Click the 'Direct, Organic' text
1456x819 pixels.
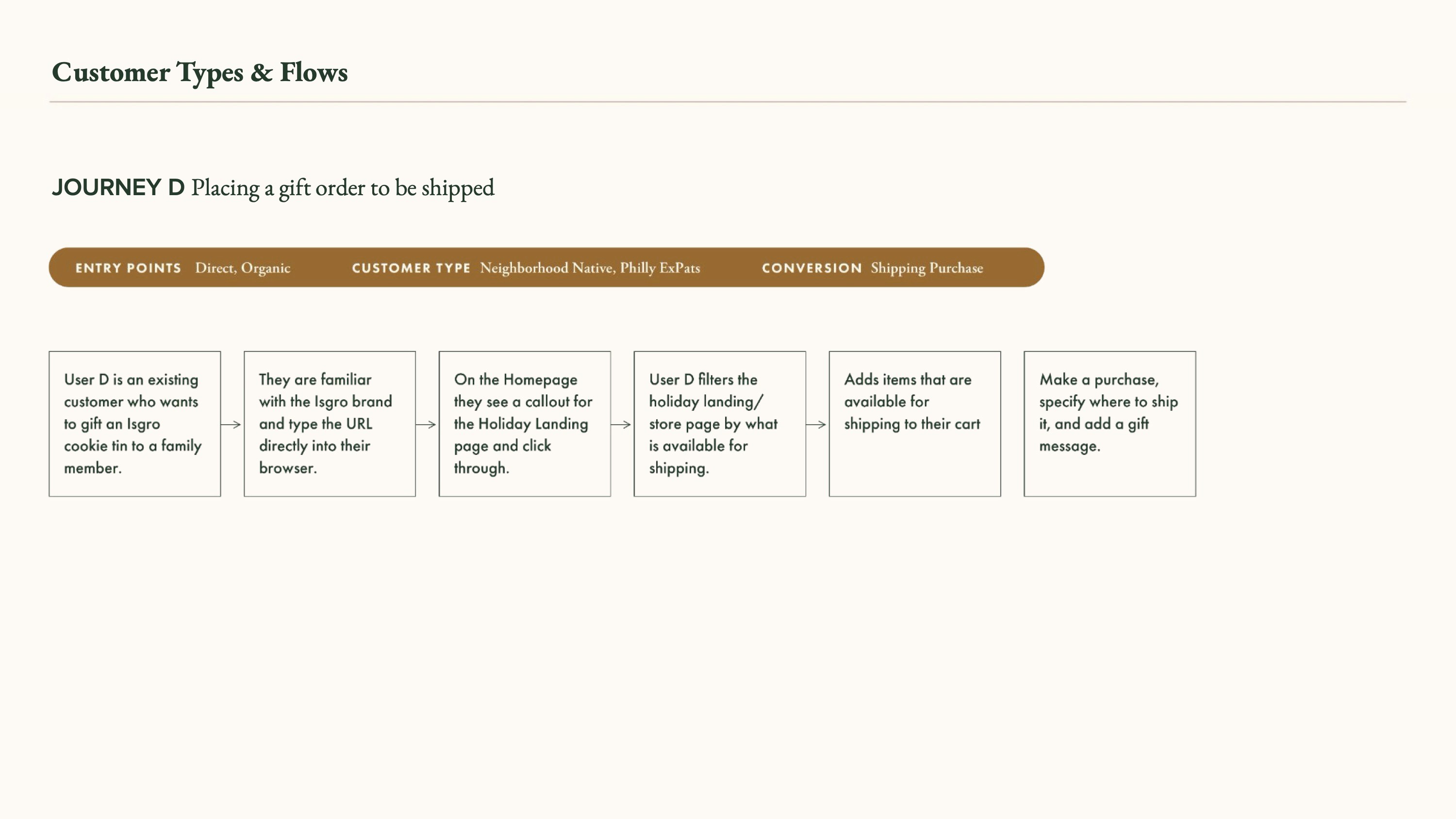[x=243, y=268]
